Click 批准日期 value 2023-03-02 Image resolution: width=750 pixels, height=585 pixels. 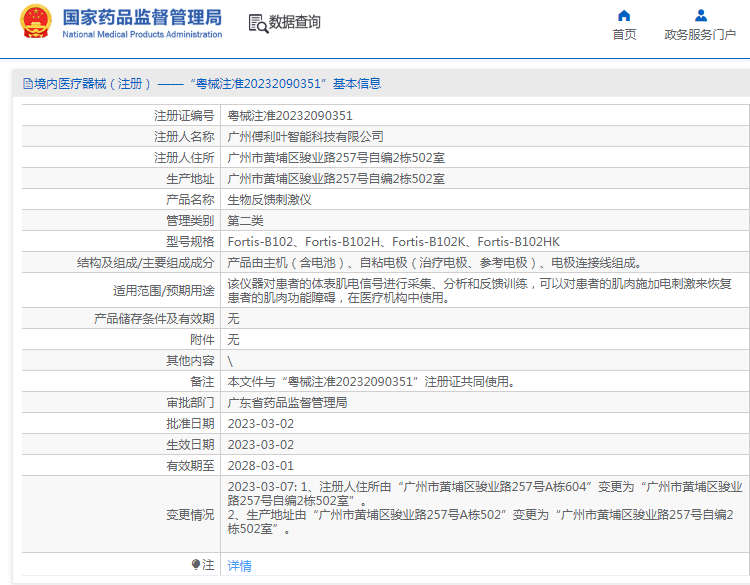coord(261,424)
